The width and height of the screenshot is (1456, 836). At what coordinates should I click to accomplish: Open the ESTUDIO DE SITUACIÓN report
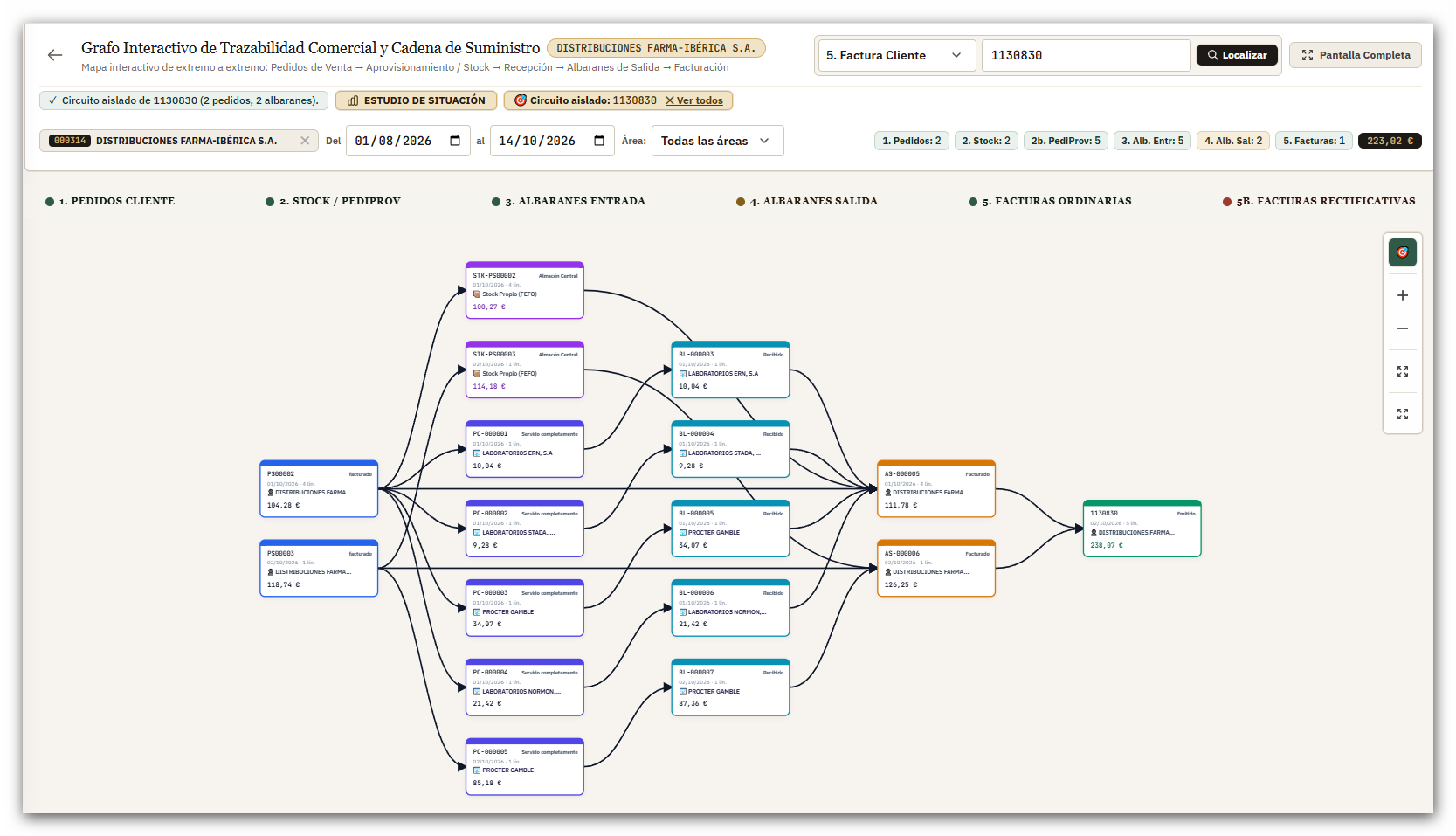[416, 100]
